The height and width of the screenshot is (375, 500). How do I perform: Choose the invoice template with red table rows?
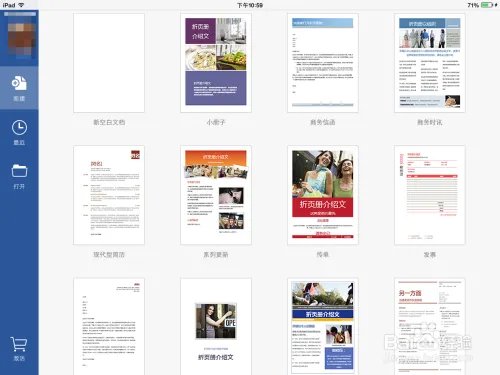coord(430,195)
